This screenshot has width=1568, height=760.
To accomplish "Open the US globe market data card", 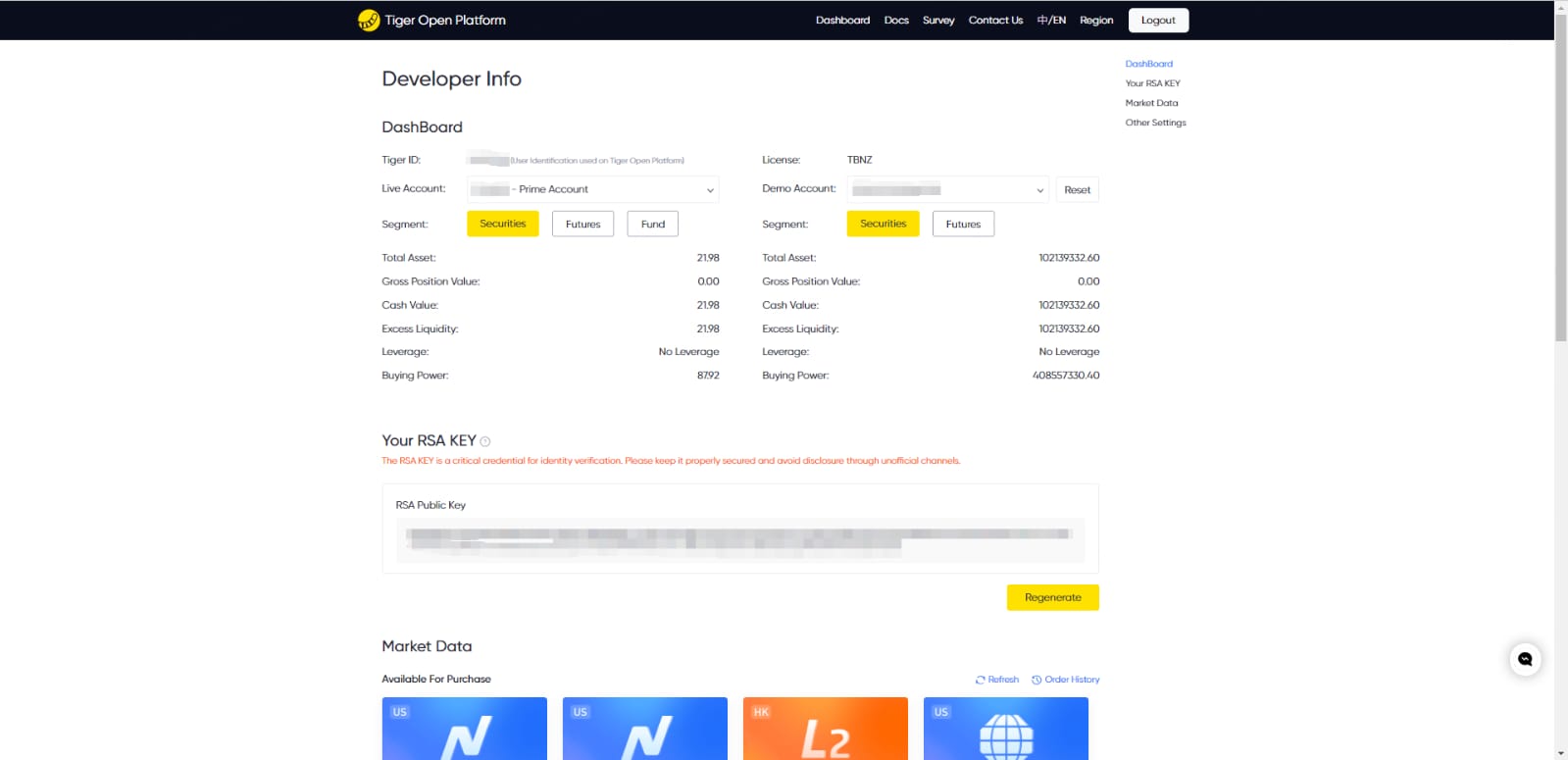I will [x=1005, y=729].
